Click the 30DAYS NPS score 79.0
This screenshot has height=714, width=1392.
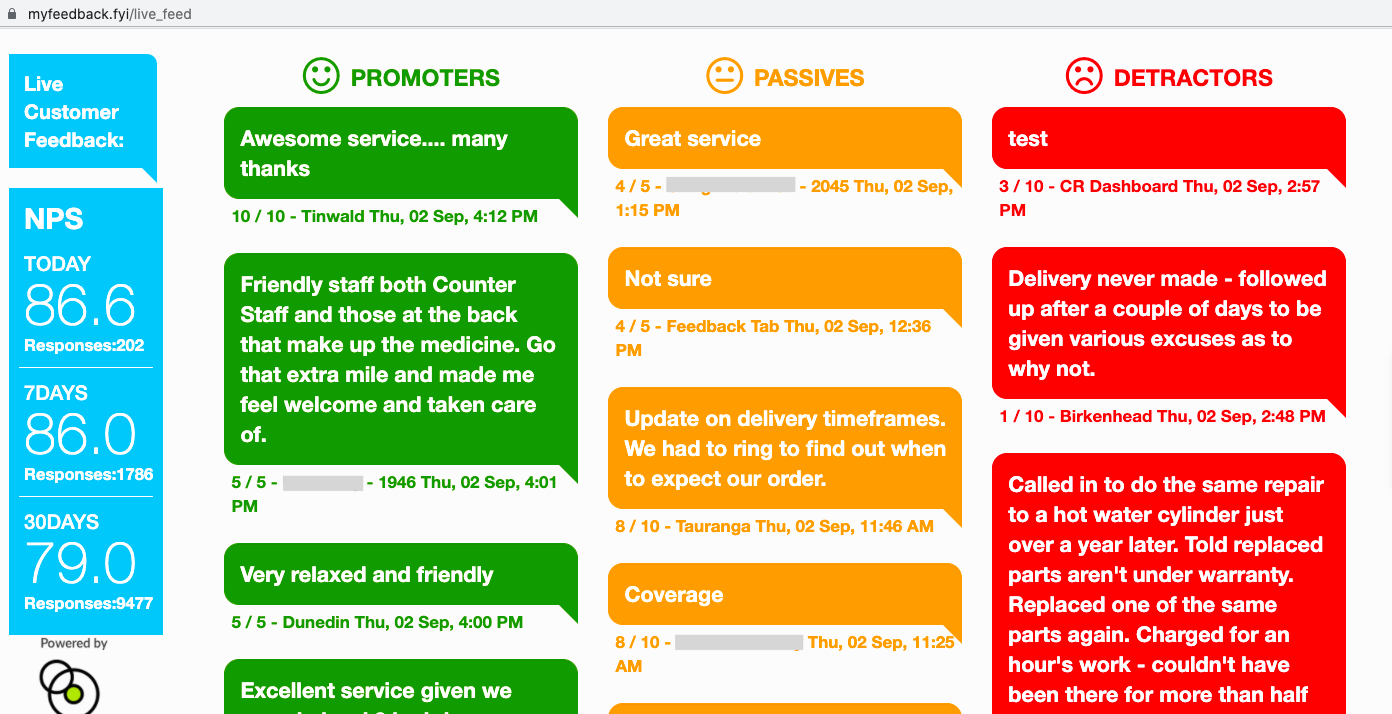point(80,563)
